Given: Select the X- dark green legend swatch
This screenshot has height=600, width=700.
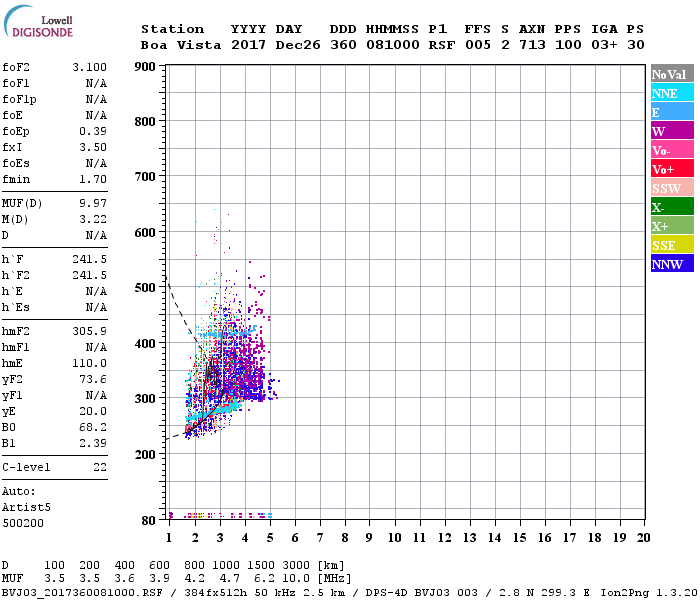Looking at the screenshot, I should tap(672, 207).
